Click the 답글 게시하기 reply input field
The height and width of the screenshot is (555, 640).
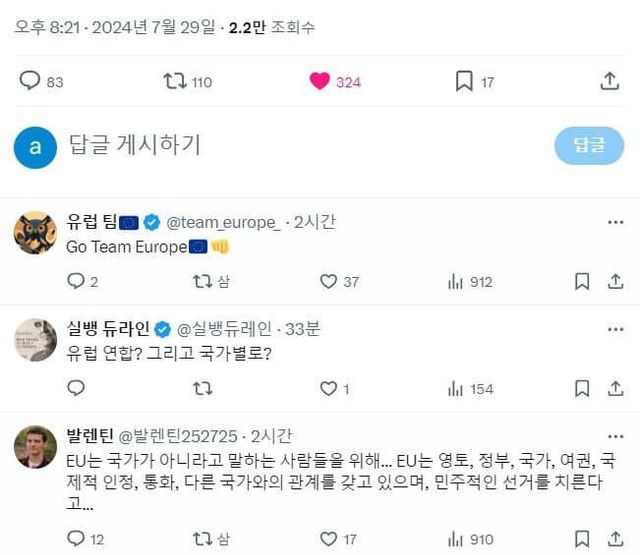click(300, 145)
